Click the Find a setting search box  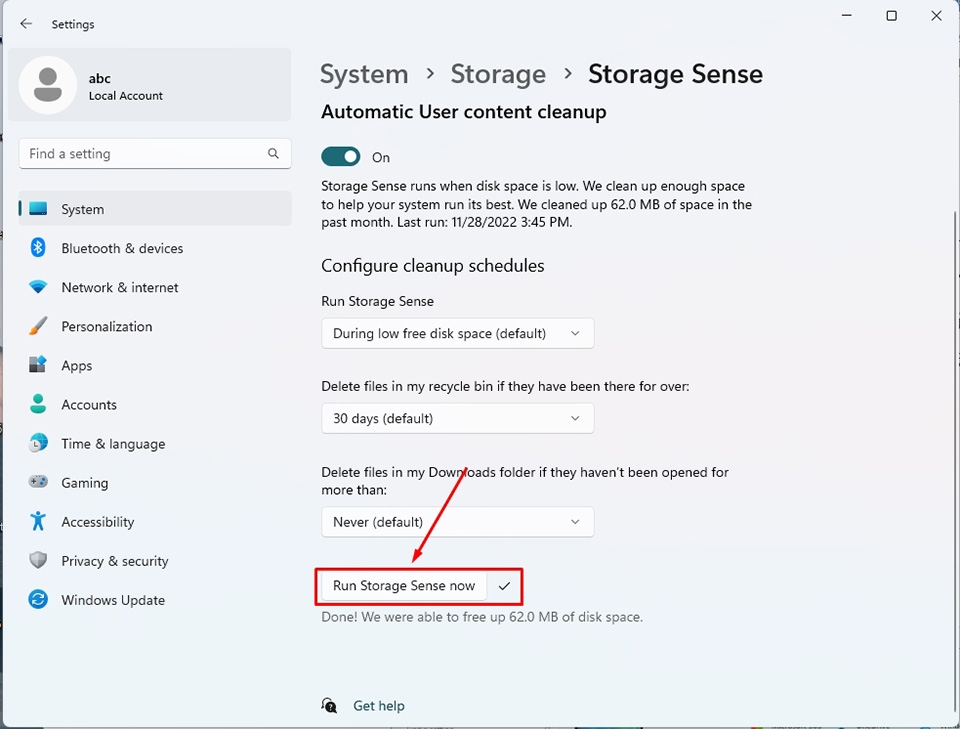point(155,154)
